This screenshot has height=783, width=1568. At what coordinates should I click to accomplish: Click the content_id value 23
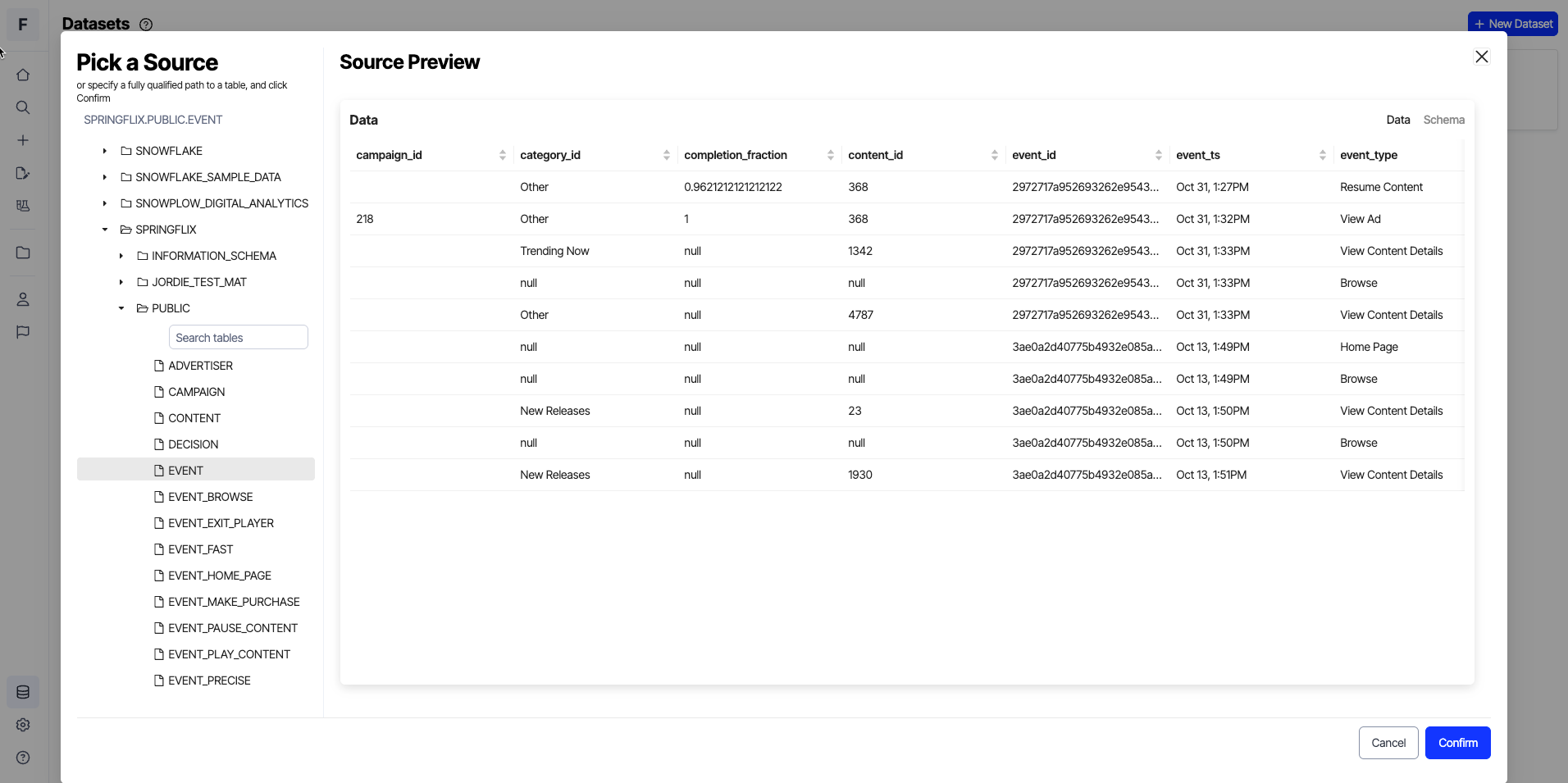(x=855, y=411)
